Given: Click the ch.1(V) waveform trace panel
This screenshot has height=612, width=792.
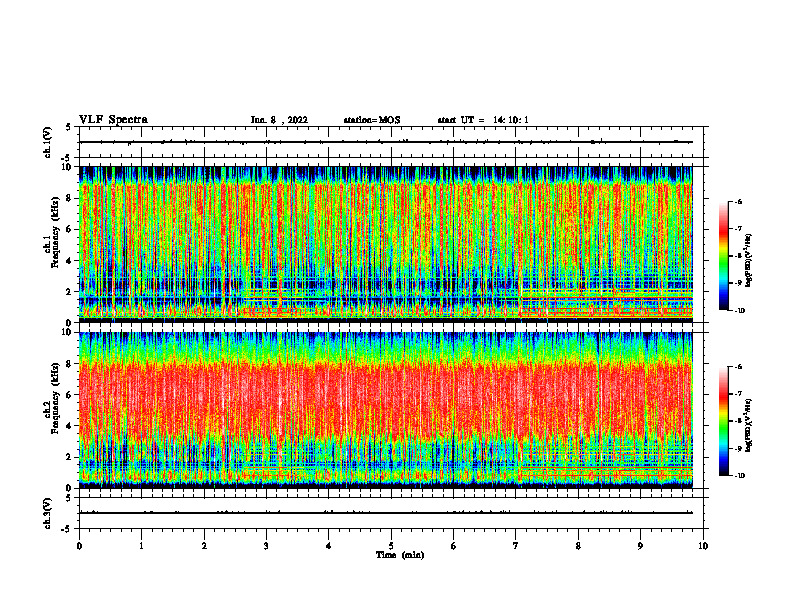Looking at the screenshot, I should [x=393, y=142].
